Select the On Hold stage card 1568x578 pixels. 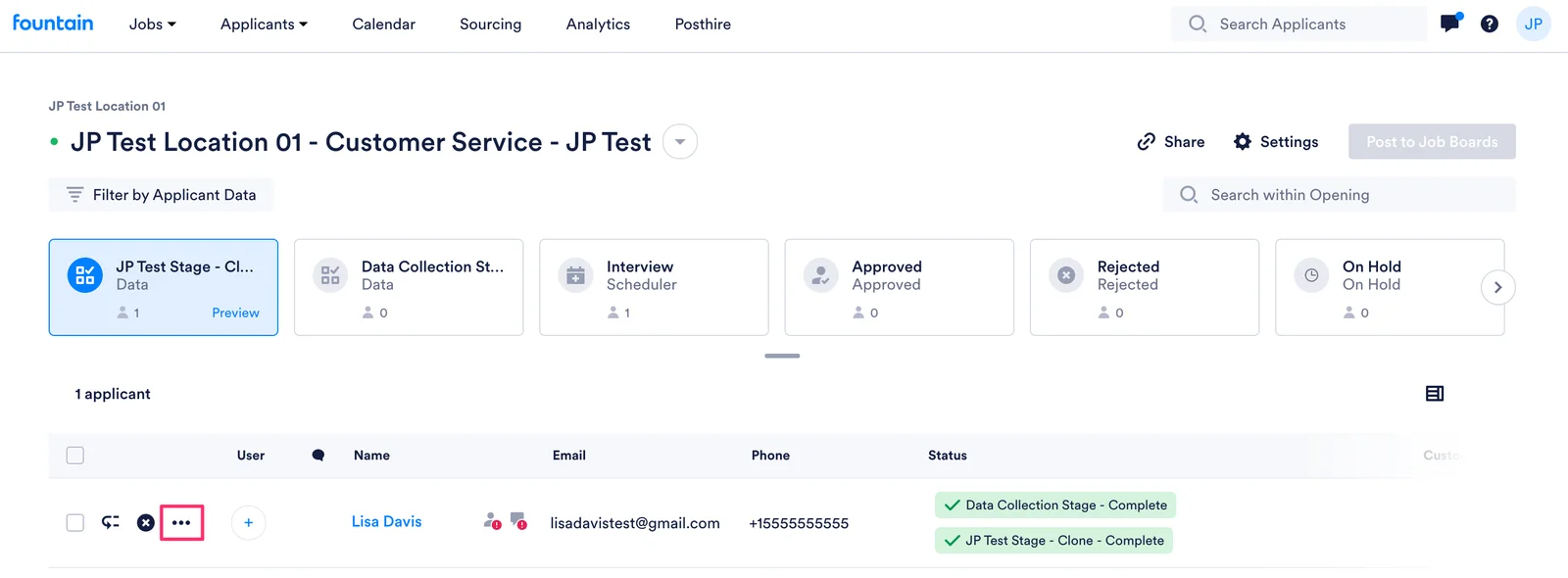click(1390, 287)
